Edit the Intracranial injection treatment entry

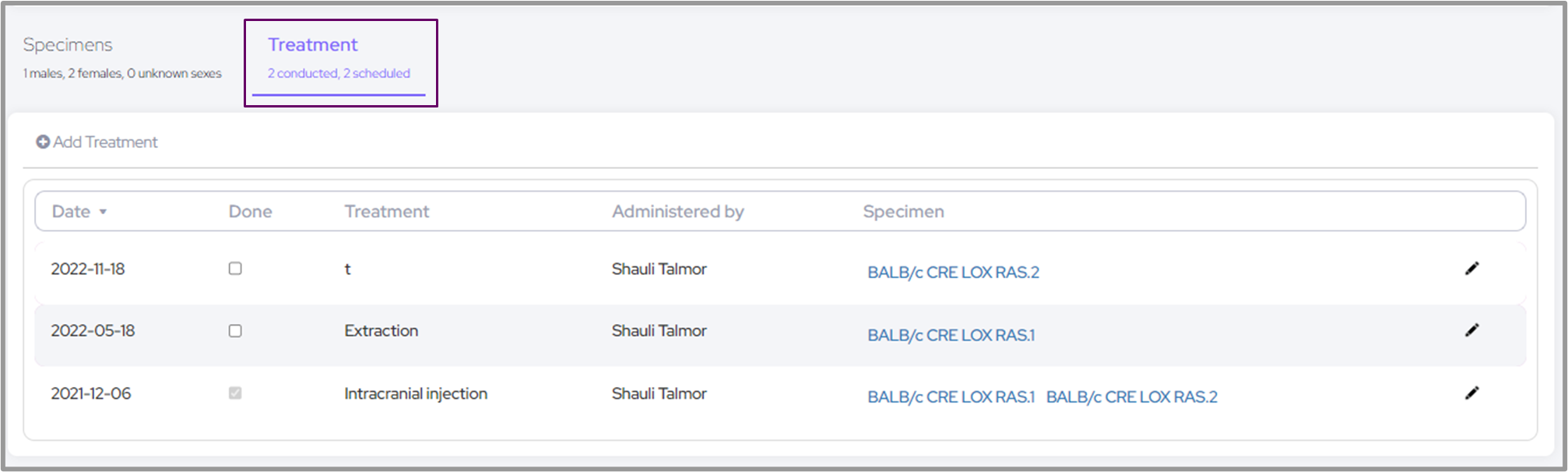click(1471, 393)
